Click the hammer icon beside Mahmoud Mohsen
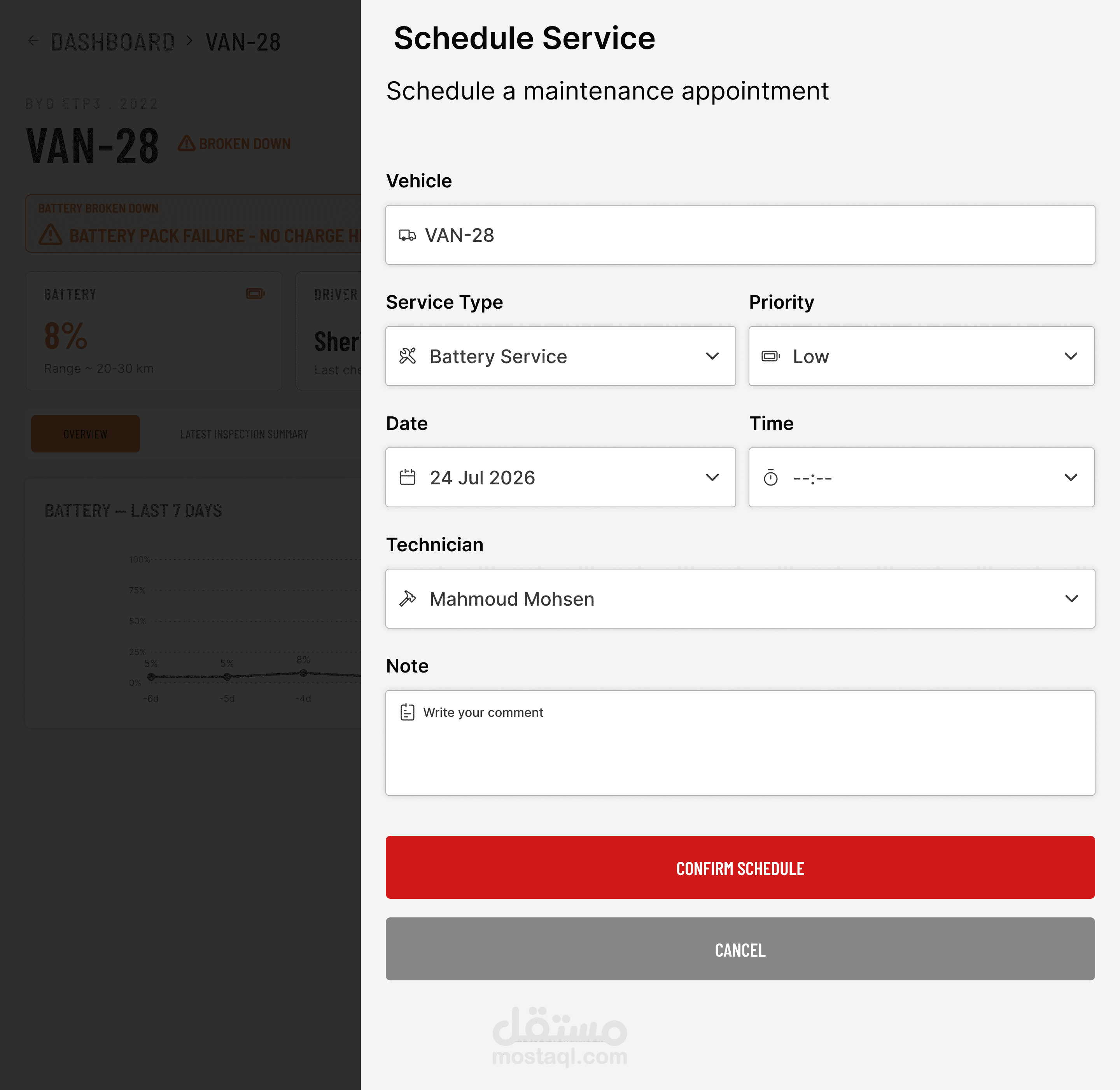 click(408, 599)
